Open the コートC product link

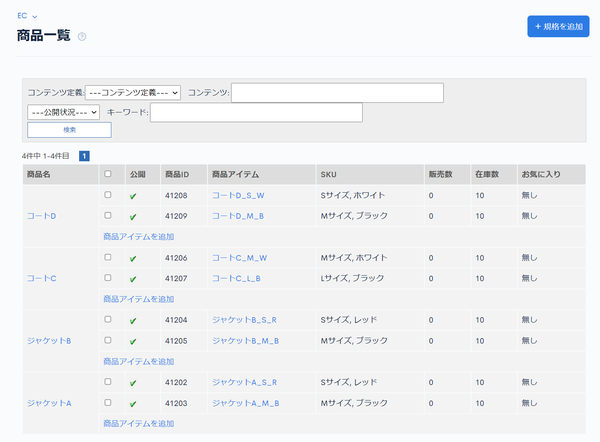coord(41,279)
